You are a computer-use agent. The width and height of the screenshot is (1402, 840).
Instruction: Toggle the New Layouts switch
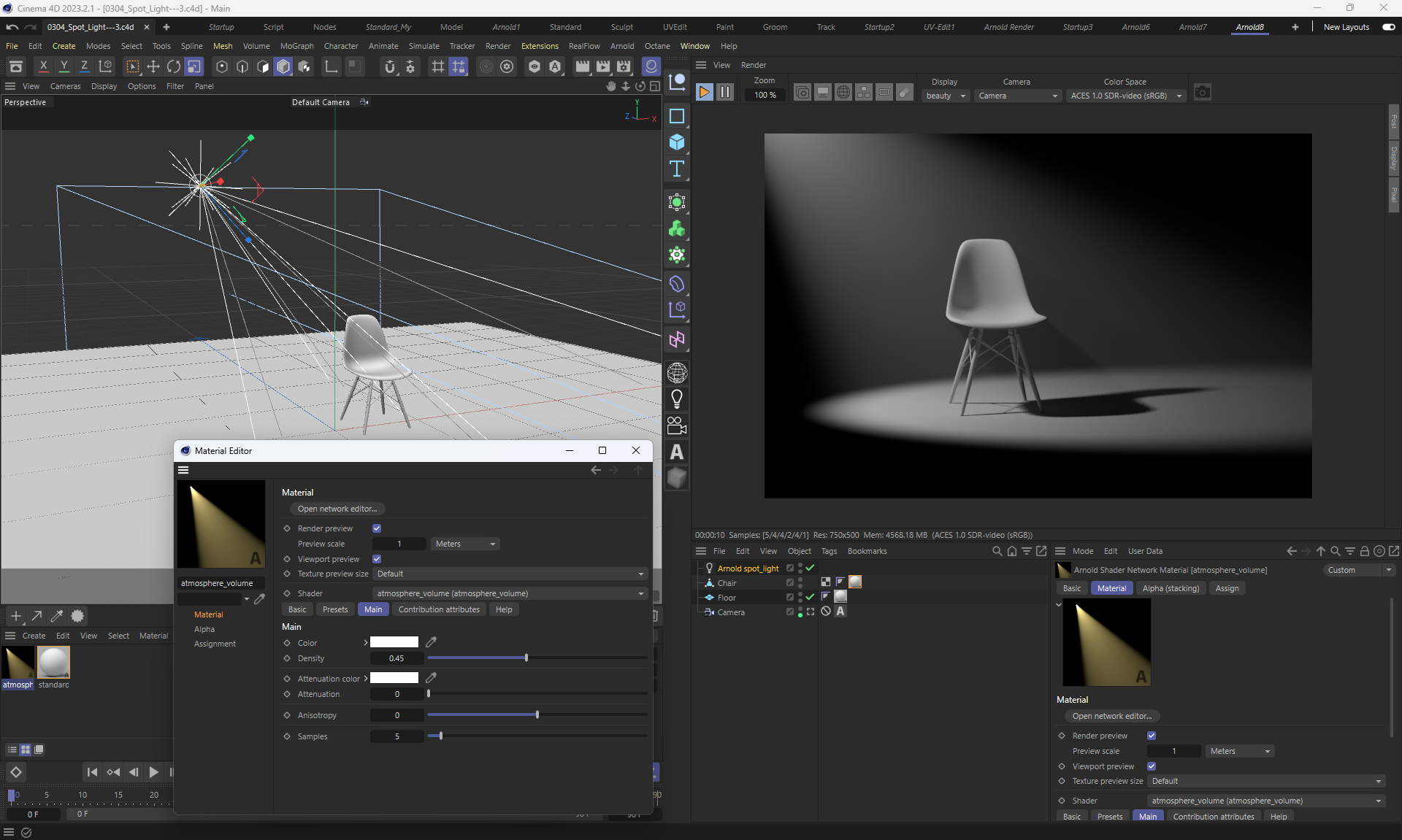tap(1388, 27)
